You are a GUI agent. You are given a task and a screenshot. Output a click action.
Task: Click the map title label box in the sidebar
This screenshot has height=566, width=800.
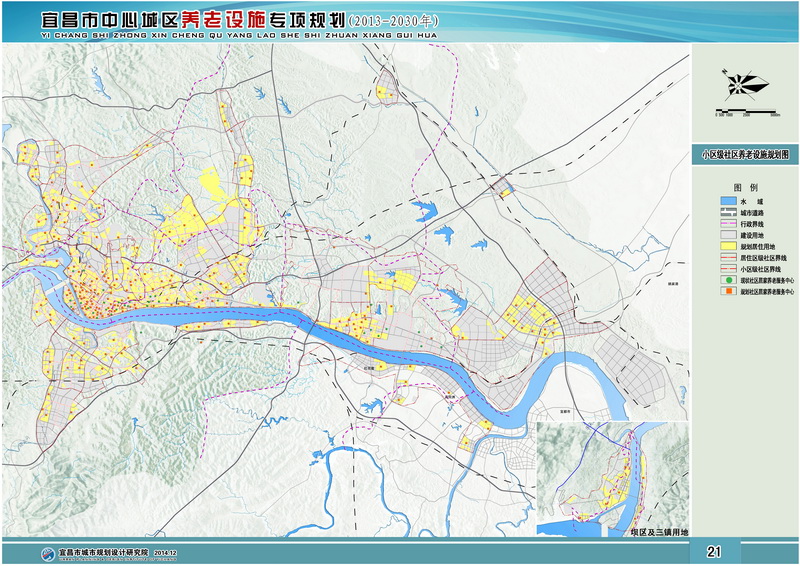745,155
